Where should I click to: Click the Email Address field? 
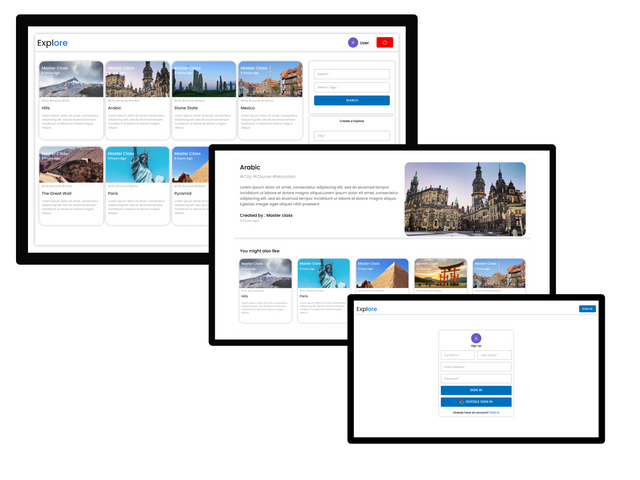coord(476,366)
